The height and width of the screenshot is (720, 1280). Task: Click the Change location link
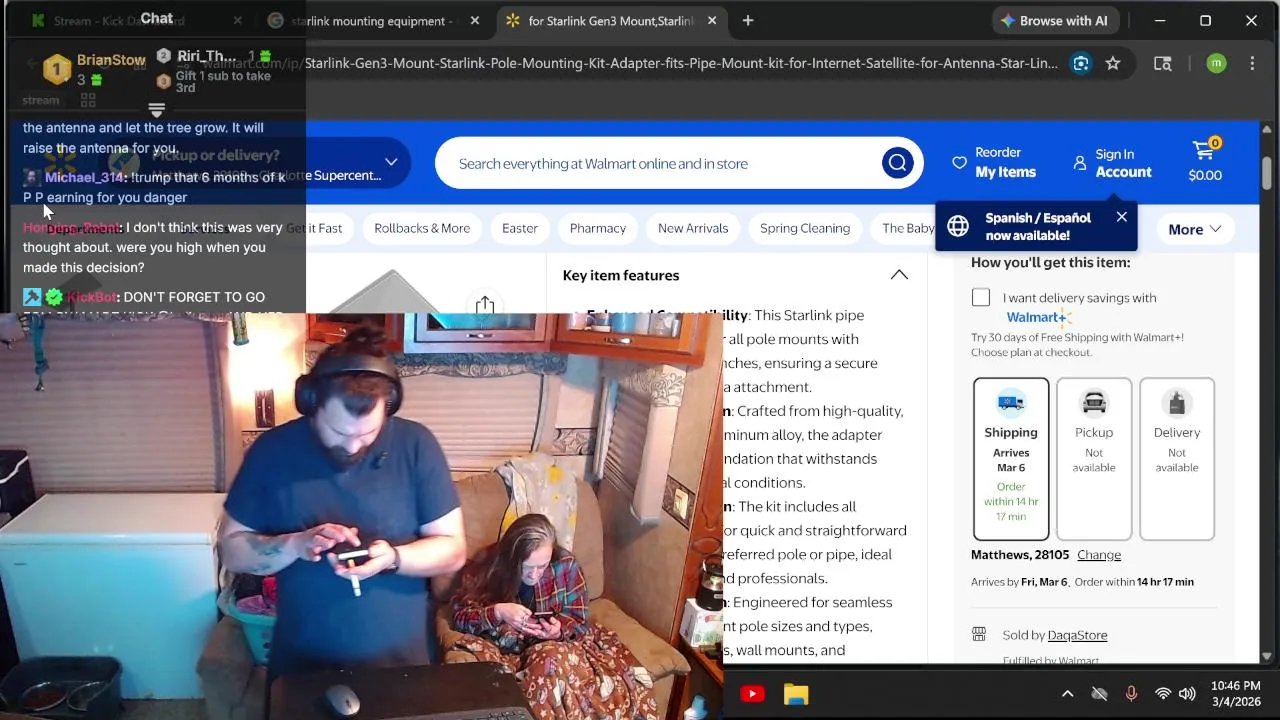point(1099,554)
